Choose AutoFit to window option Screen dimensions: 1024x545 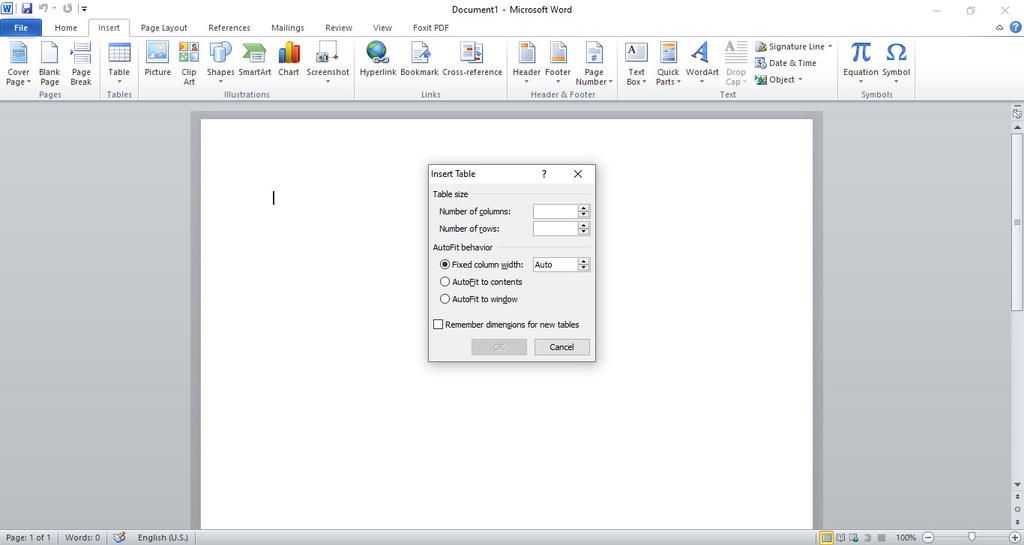pyautogui.click(x=445, y=299)
